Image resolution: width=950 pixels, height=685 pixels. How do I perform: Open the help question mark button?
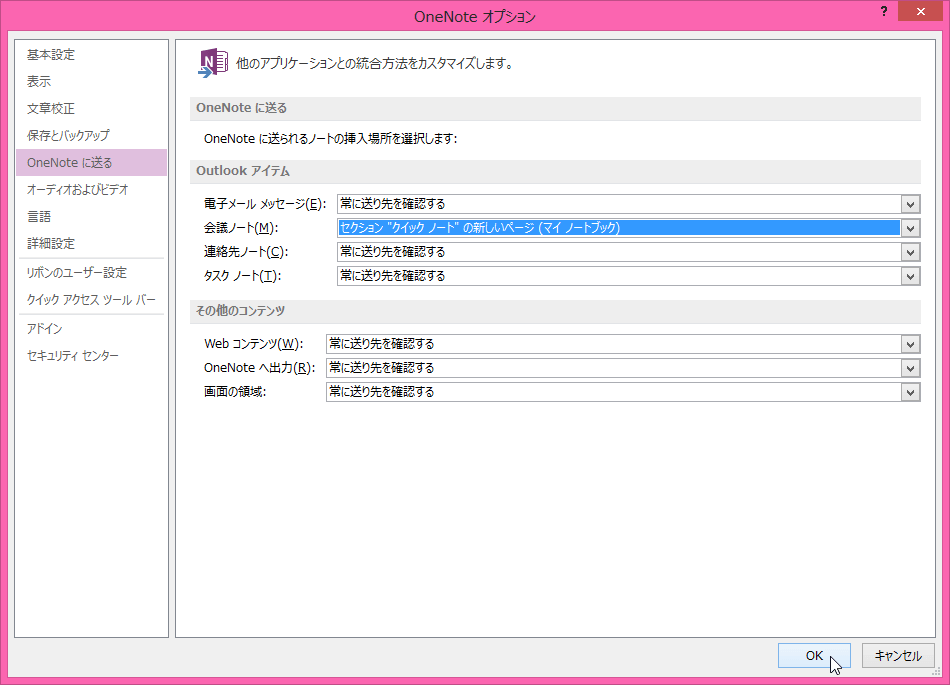click(884, 12)
